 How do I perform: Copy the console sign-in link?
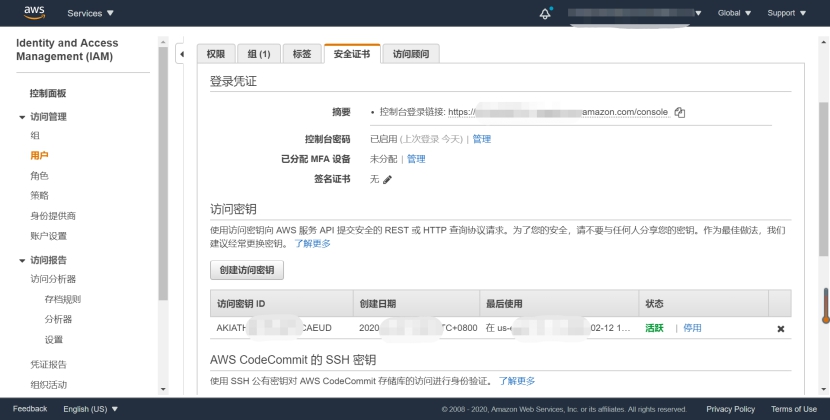680,112
